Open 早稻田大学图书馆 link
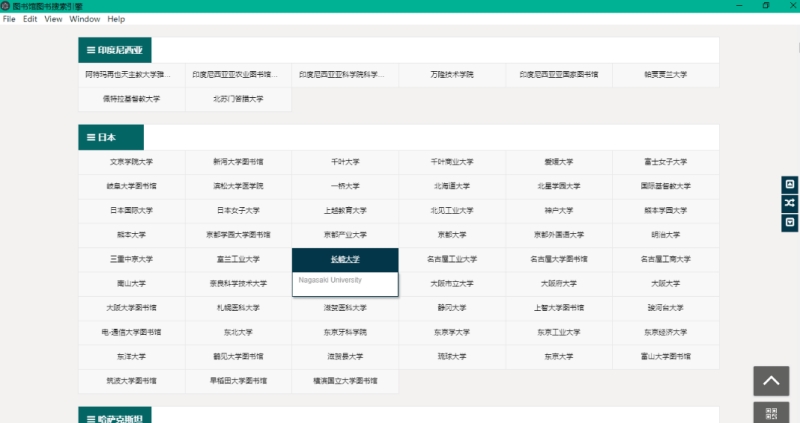The height and width of the screenshot is (423, 800). point(238,381)
